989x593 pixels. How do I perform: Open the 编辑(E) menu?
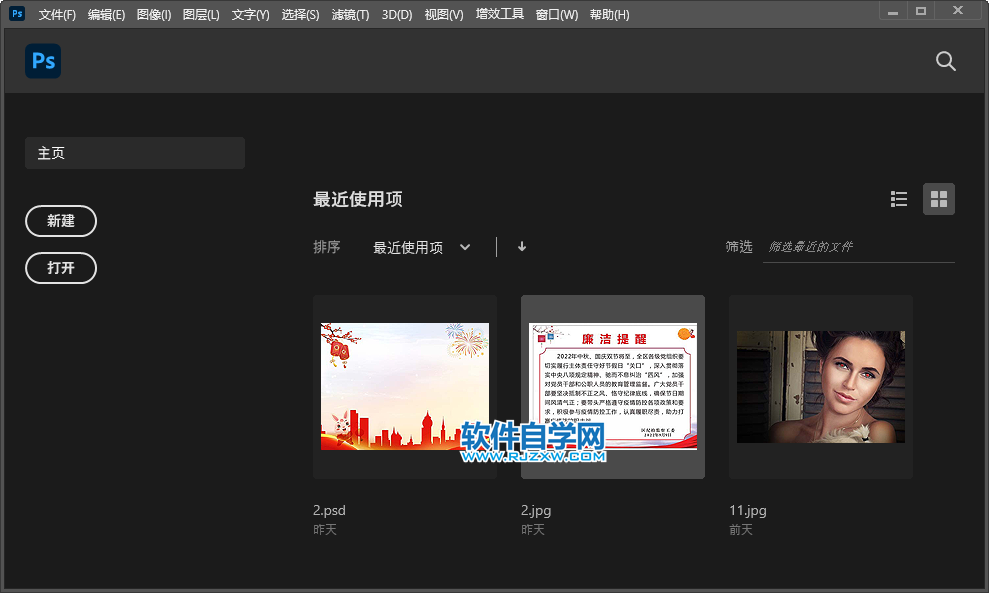pyautogui.click(x=106, y=15)
